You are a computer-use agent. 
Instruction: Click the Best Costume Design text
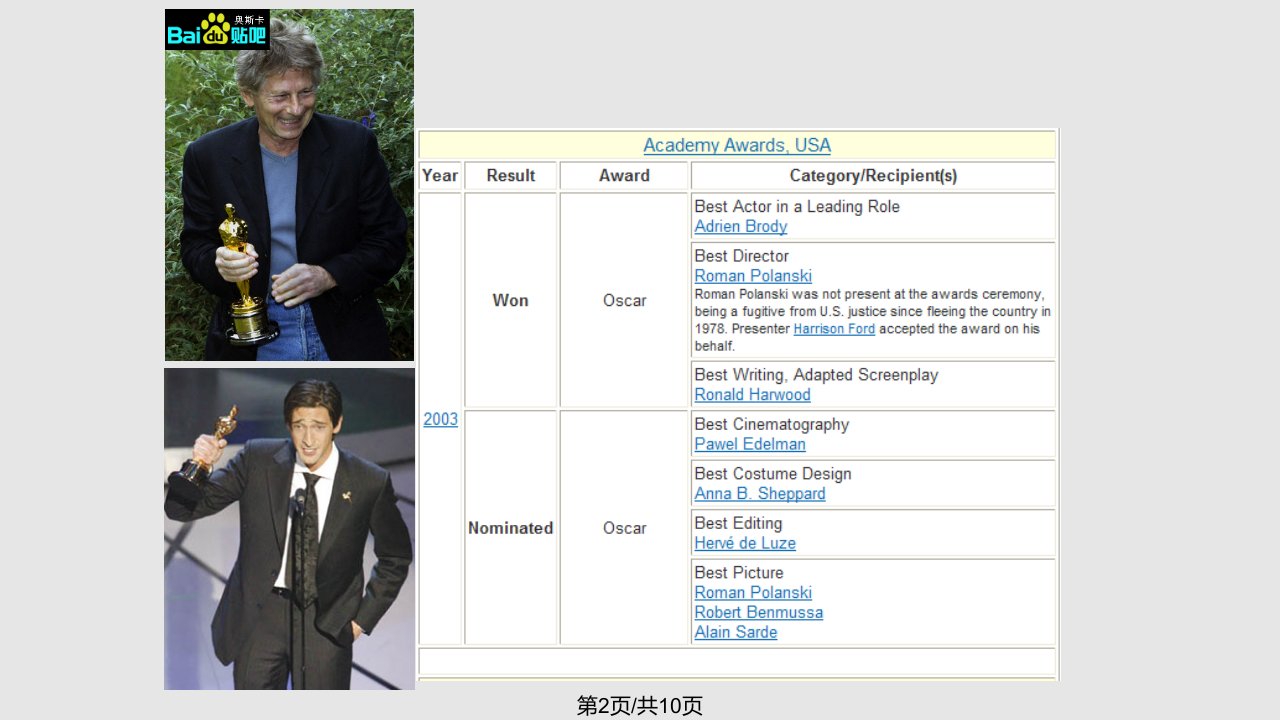click(773, 473)
